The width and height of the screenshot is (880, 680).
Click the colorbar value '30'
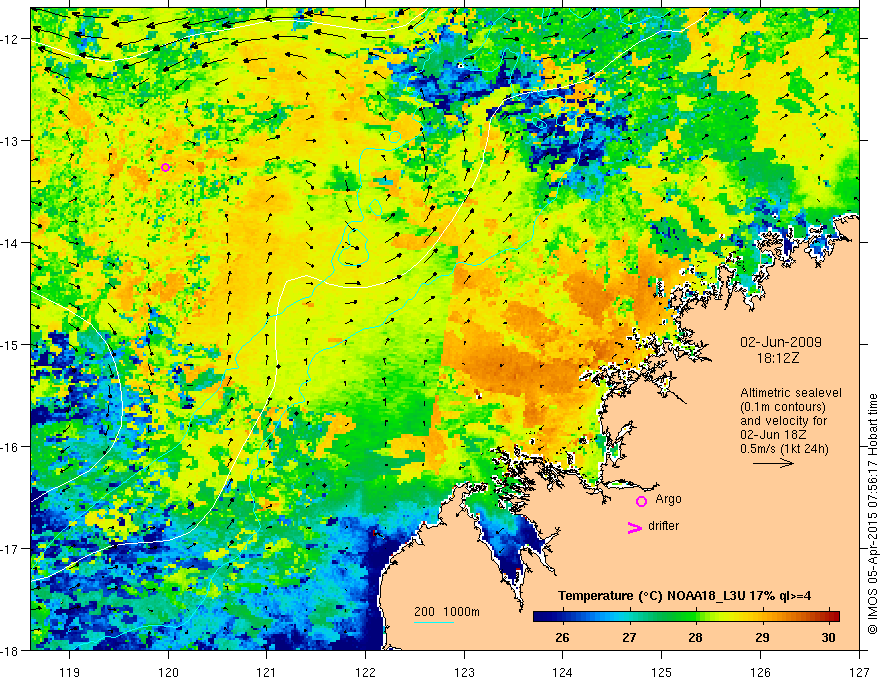[828, 637]
